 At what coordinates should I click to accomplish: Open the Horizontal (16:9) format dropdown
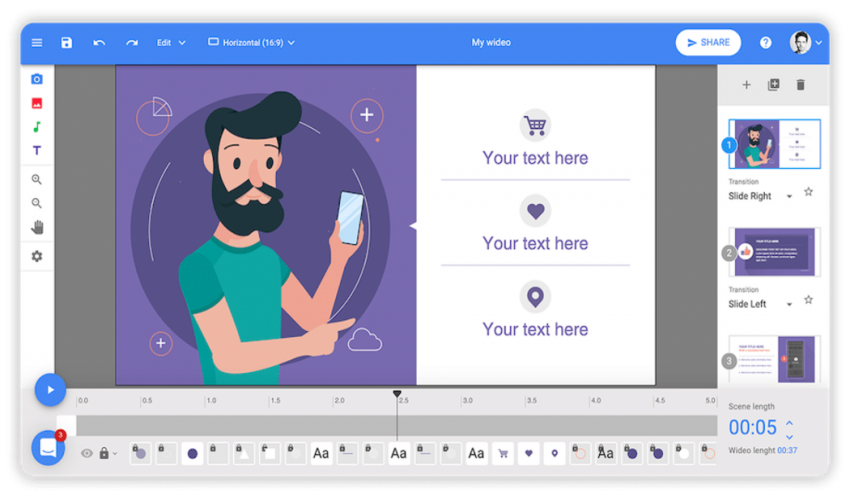point(252,42)
